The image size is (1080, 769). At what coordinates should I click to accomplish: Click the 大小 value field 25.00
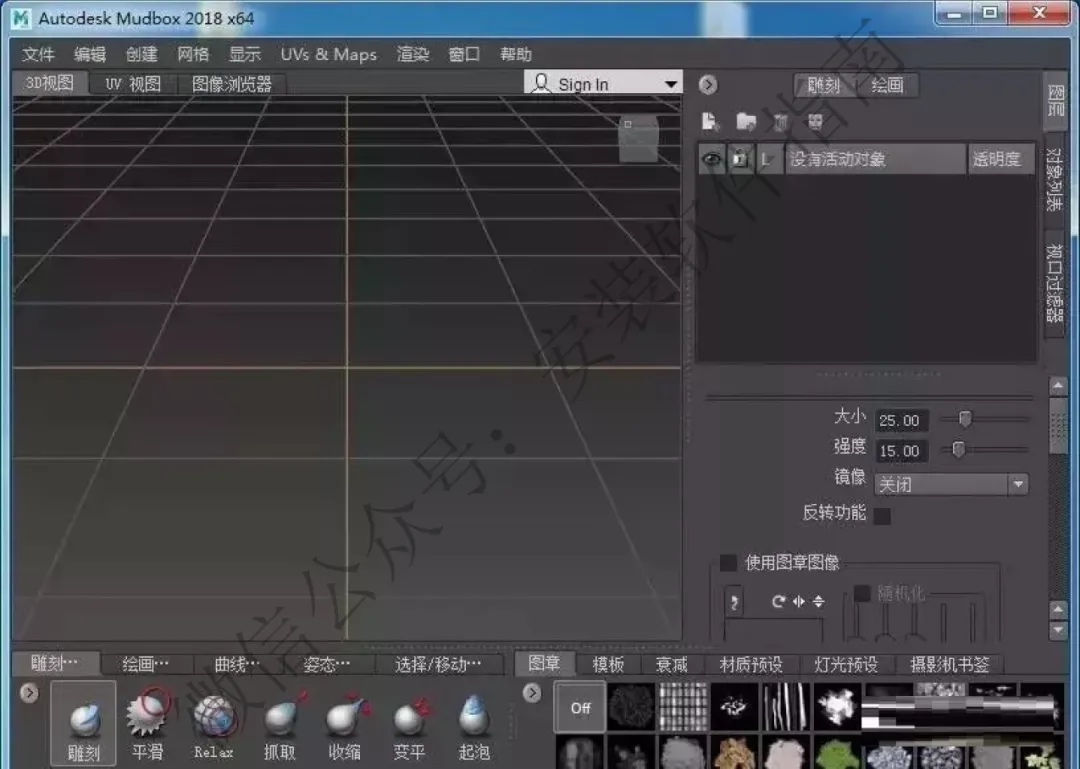coord(901,420)
